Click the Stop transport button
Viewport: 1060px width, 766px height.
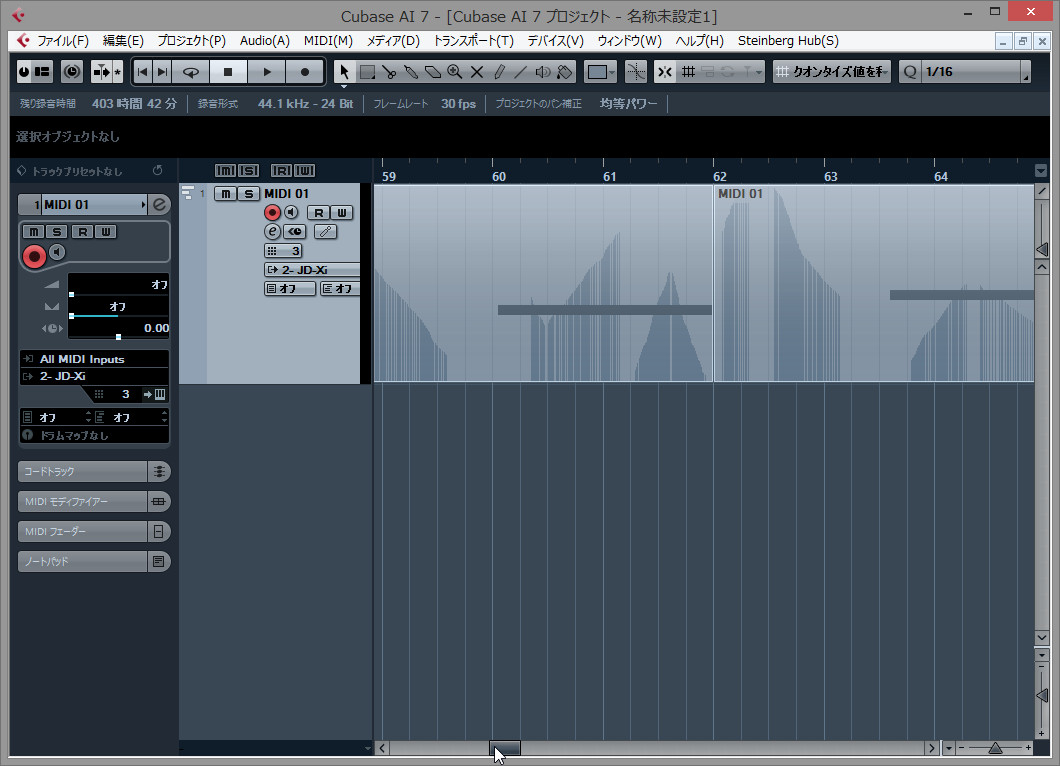[228, 72]
